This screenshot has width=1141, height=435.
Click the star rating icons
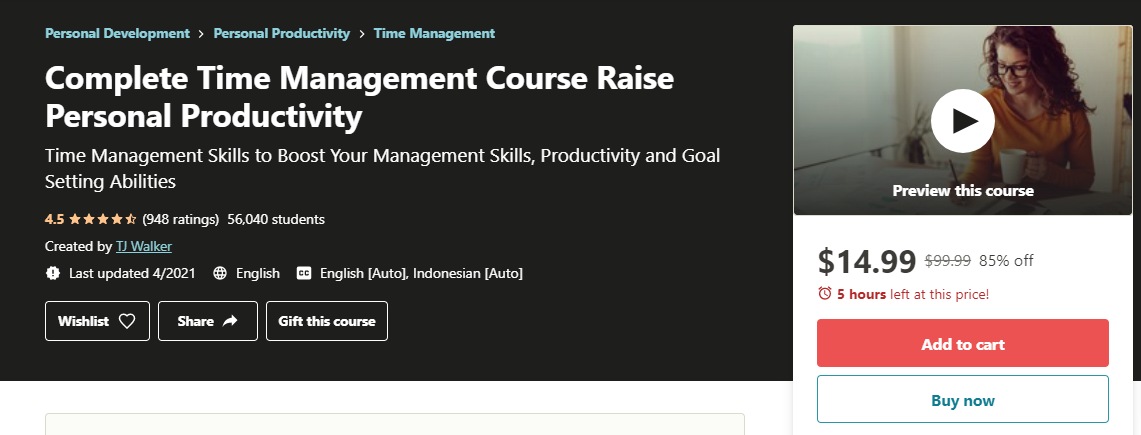coord(104,219)
